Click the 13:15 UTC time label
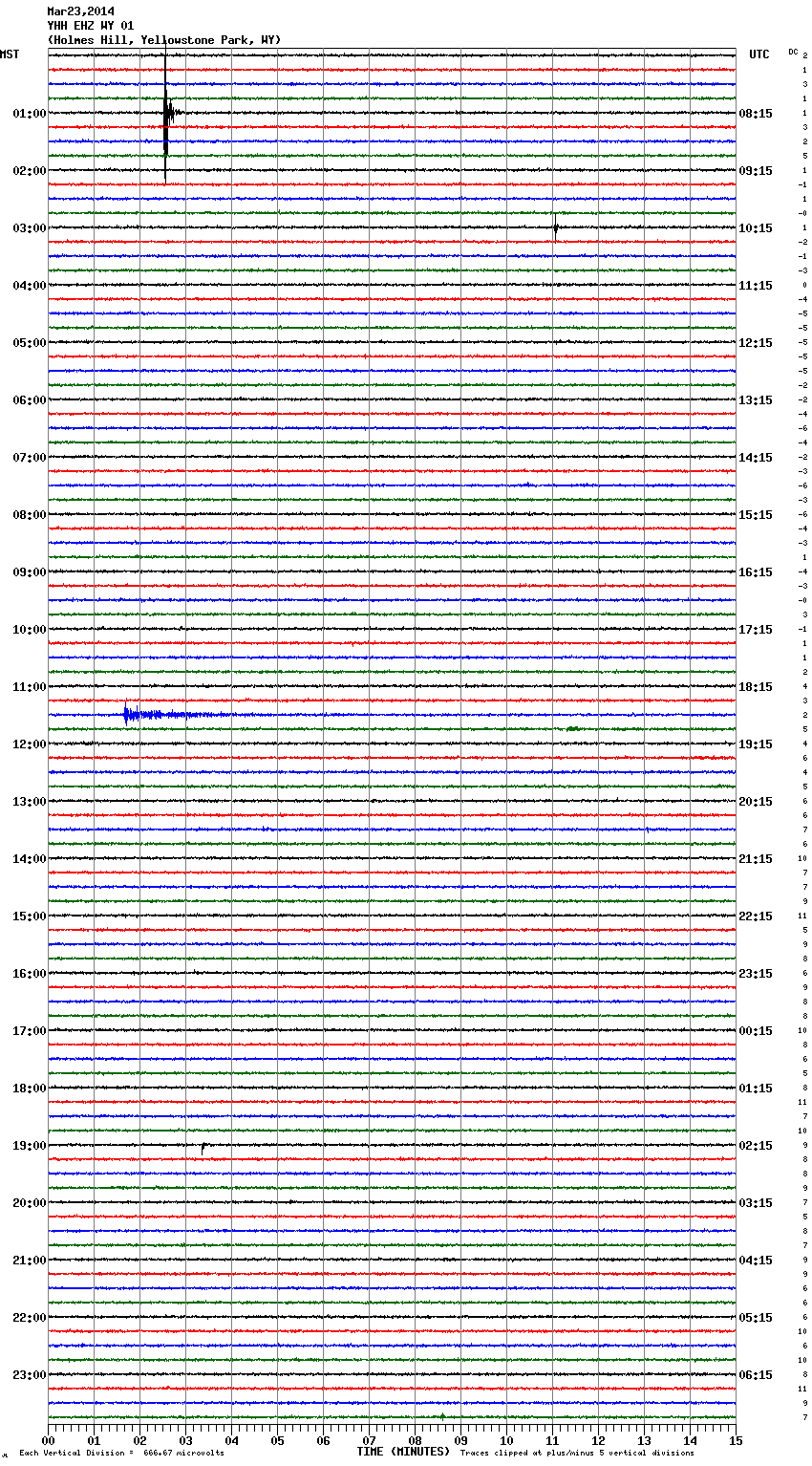This screenshot has height=1466, width=812. point(756,400)
